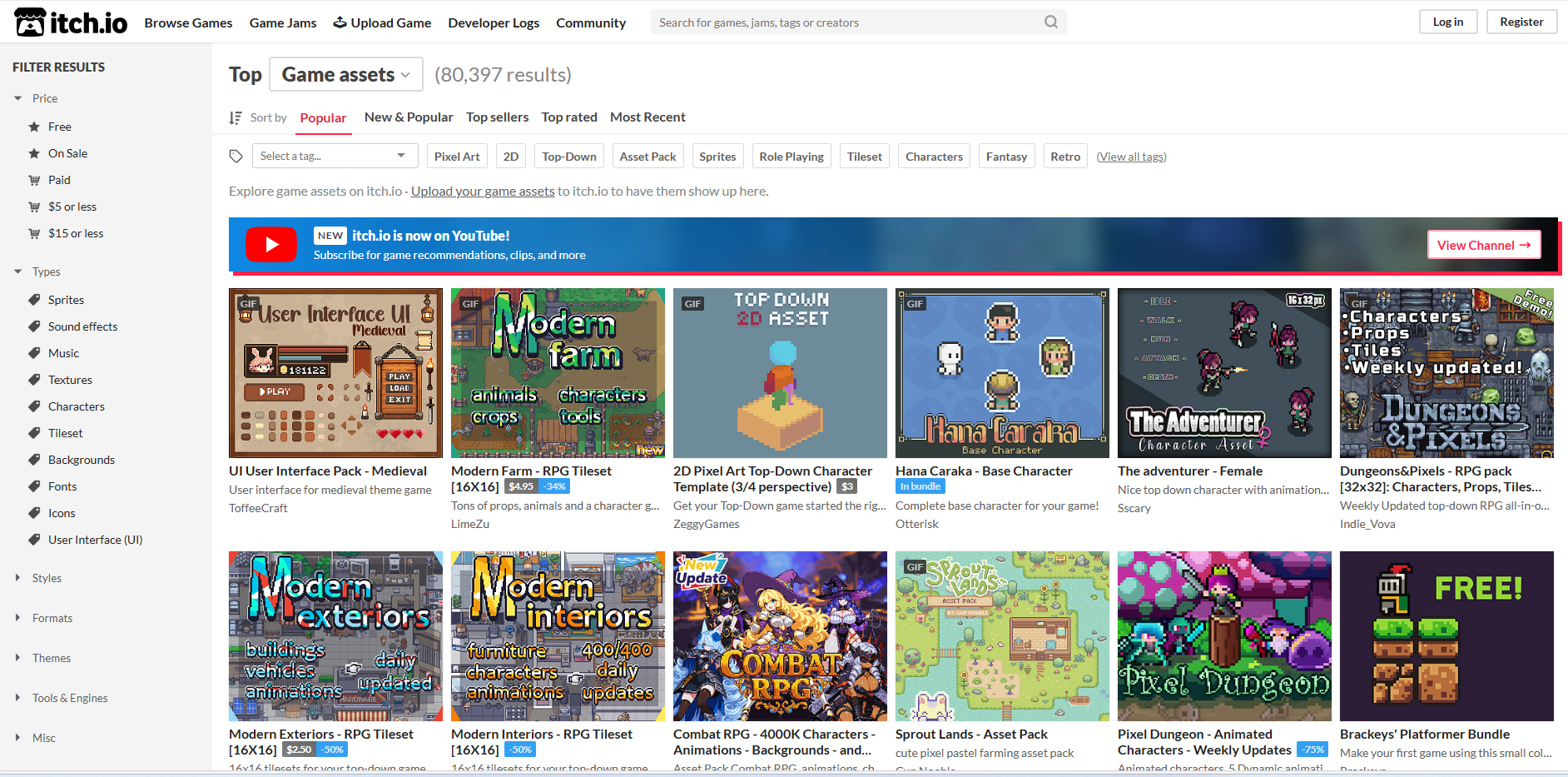Filter by the Pixel Art tag
This screenshot has width=1568, height=777.
(457, 157)
